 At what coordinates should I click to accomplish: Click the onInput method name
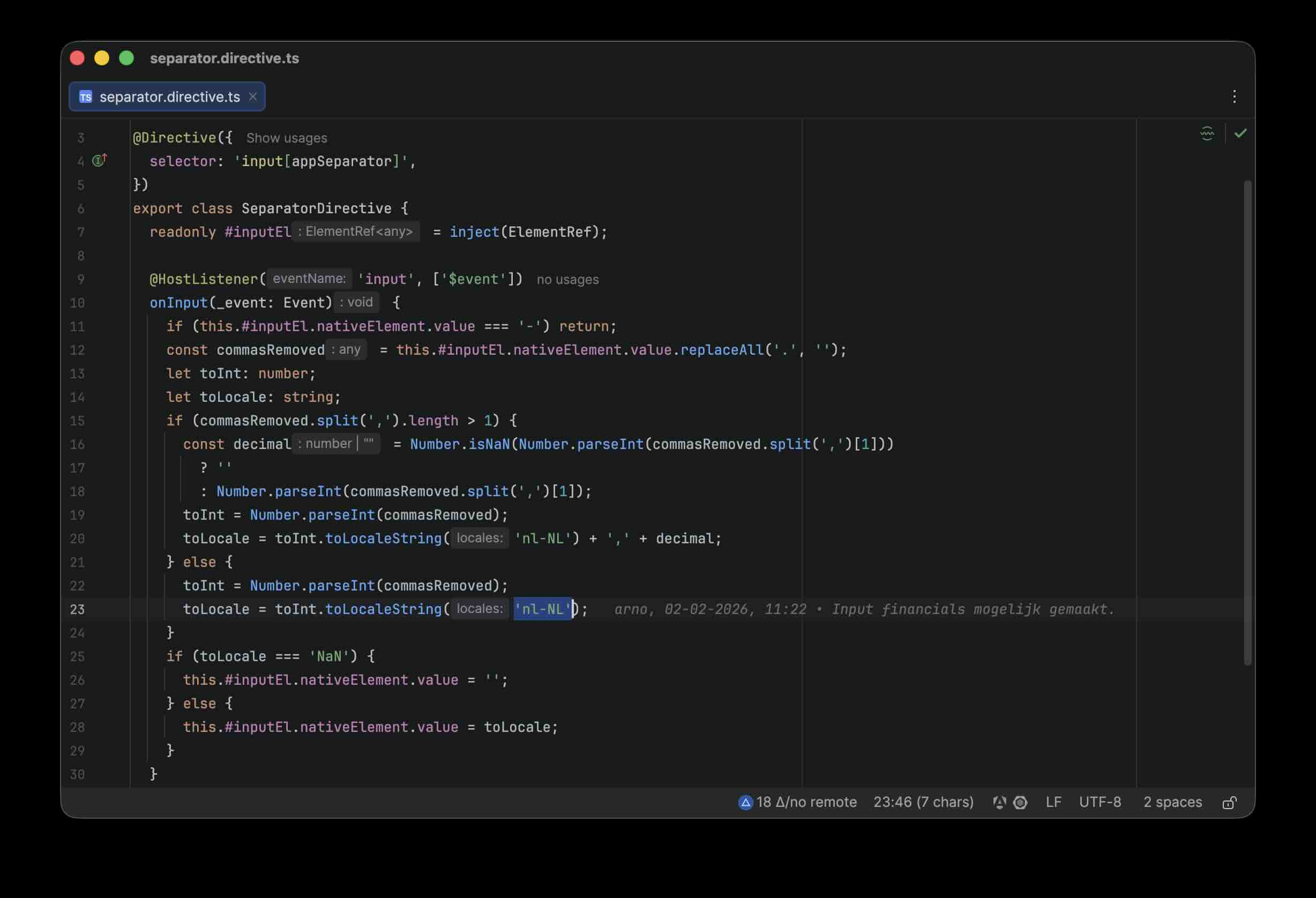178,303
